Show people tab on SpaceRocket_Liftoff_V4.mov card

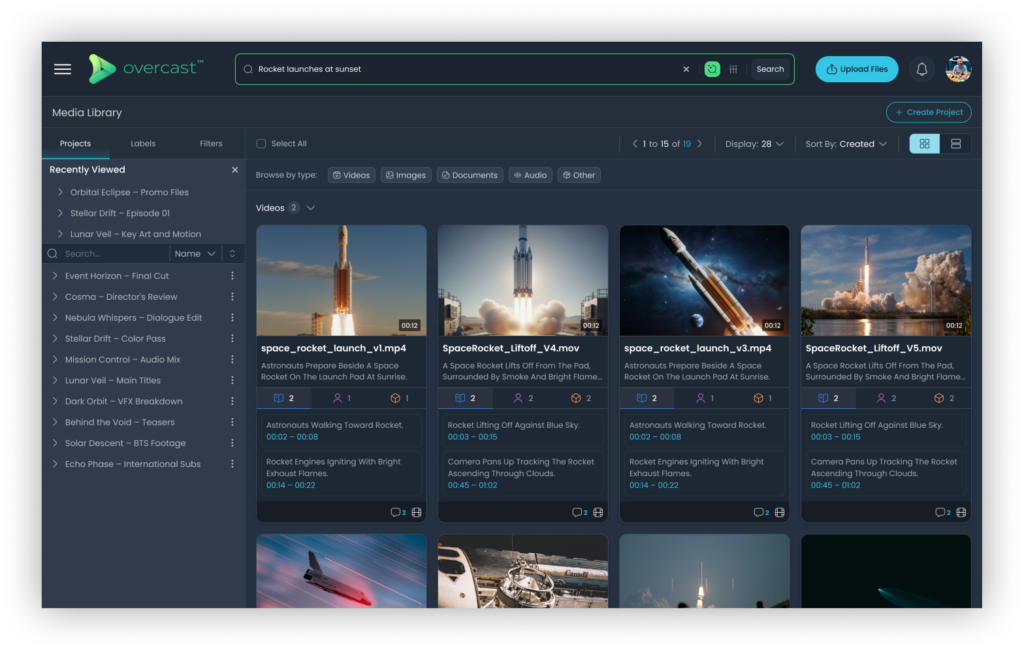point(522,398)
